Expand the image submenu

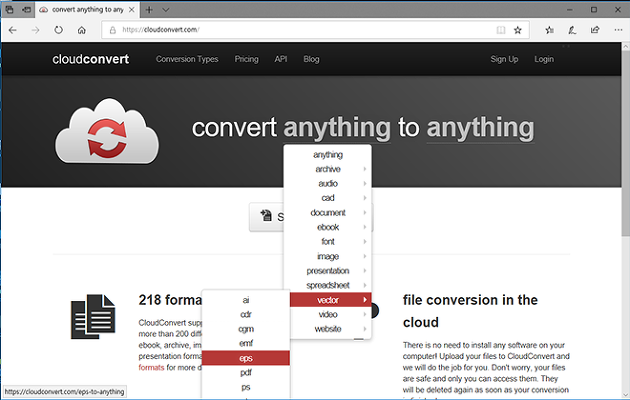tap(327, 256)
